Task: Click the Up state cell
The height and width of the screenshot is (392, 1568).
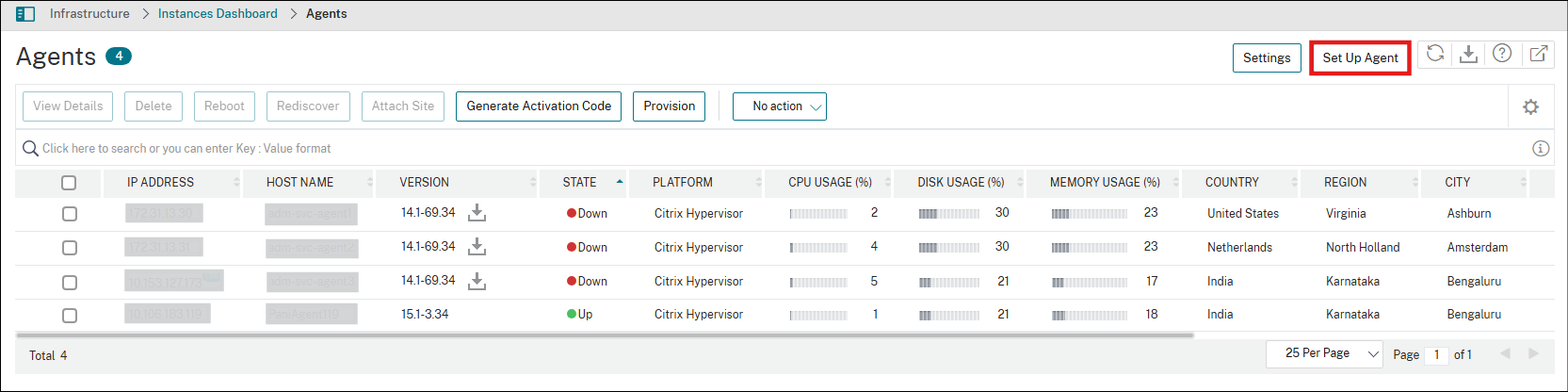Action: 579,315
